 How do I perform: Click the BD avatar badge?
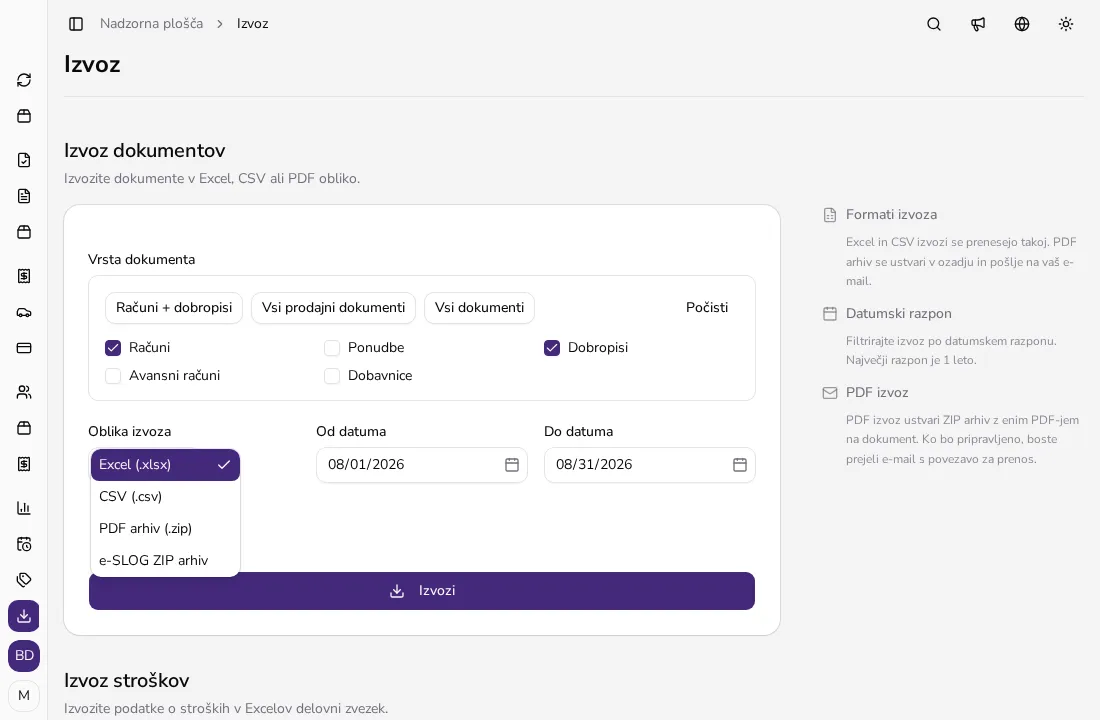pos(24,655)
